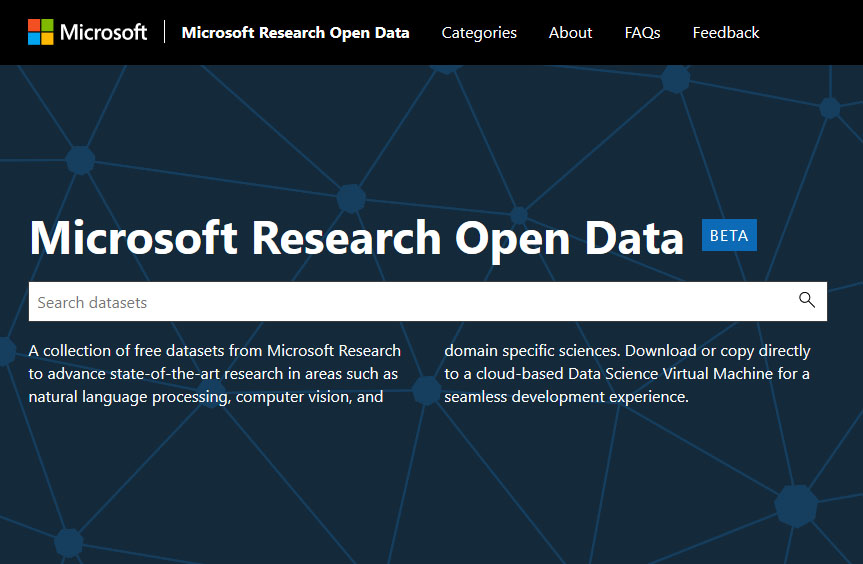Click the BETA badge beside the title
863x564 pixels.
pos(729,235)
